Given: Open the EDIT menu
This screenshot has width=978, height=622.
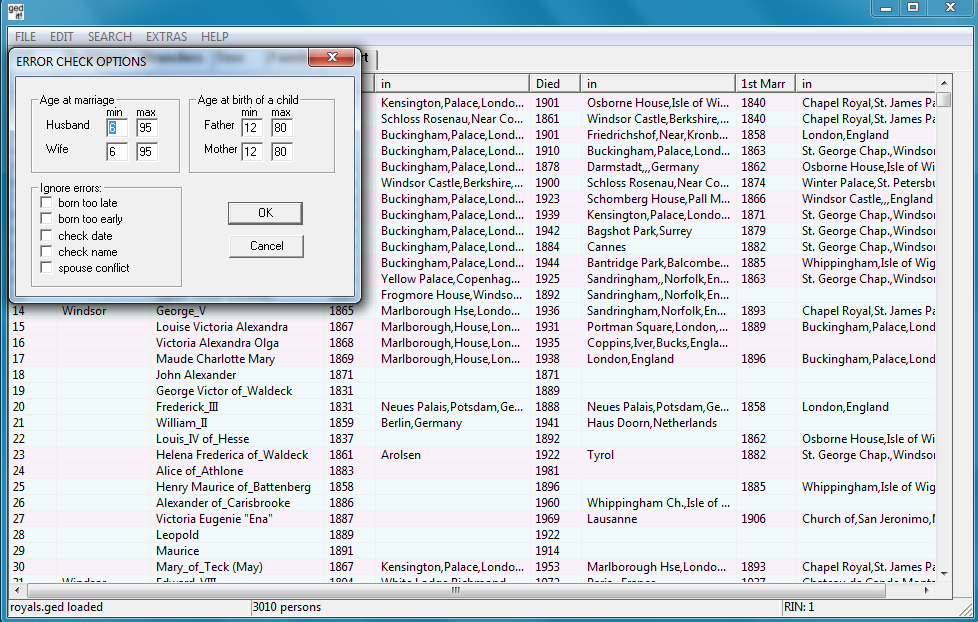Looking at the screenshot, I should [62, 37].
